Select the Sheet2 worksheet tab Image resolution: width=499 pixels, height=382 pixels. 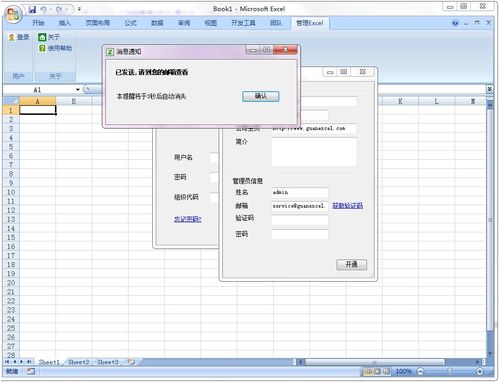coord(79,362)
